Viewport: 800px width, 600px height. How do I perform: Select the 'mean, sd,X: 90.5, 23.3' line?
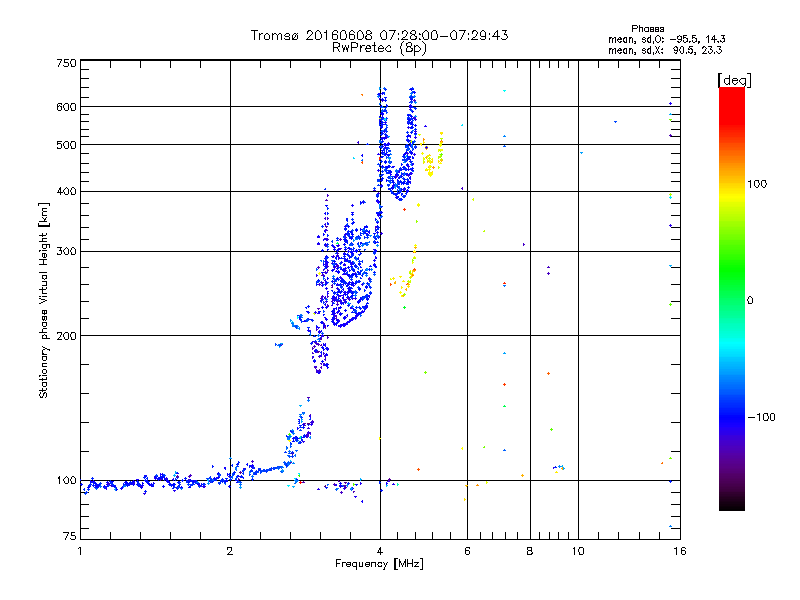pos(665,50)
